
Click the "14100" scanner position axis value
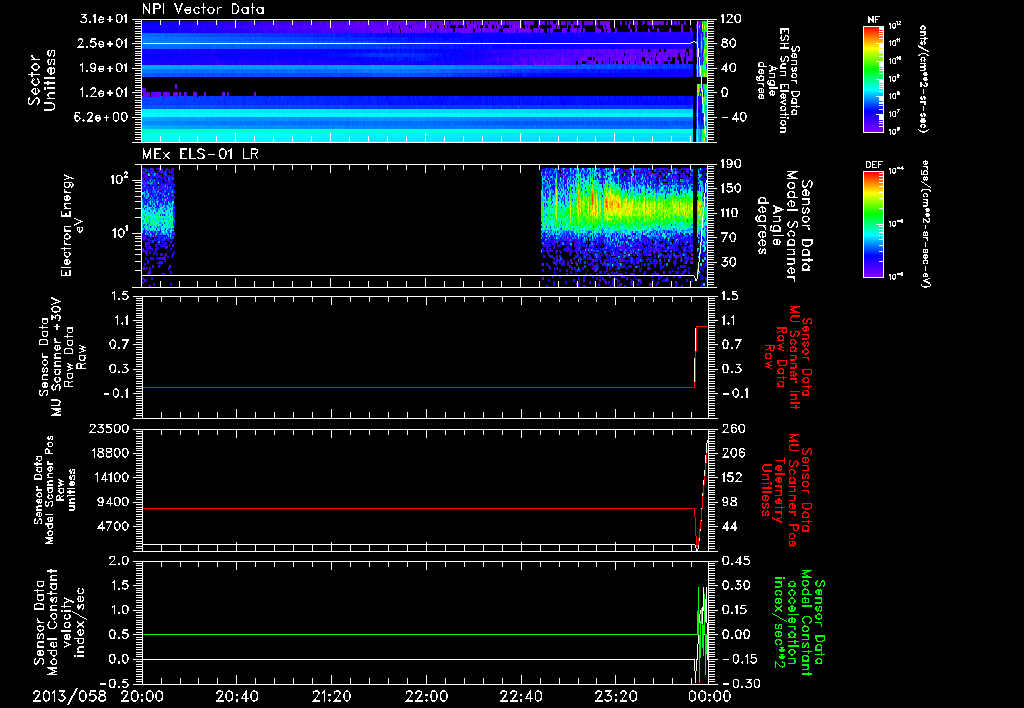point(112,477)
